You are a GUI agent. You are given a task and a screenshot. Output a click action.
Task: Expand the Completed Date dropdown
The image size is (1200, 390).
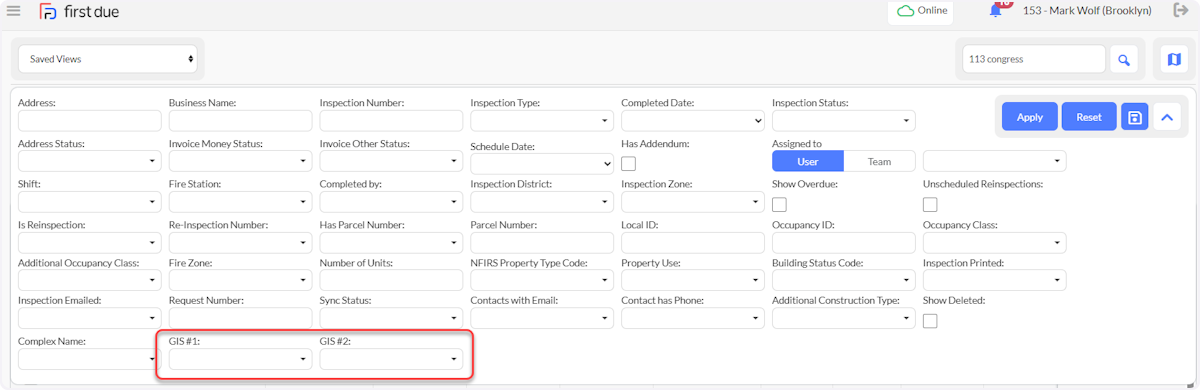693,121
